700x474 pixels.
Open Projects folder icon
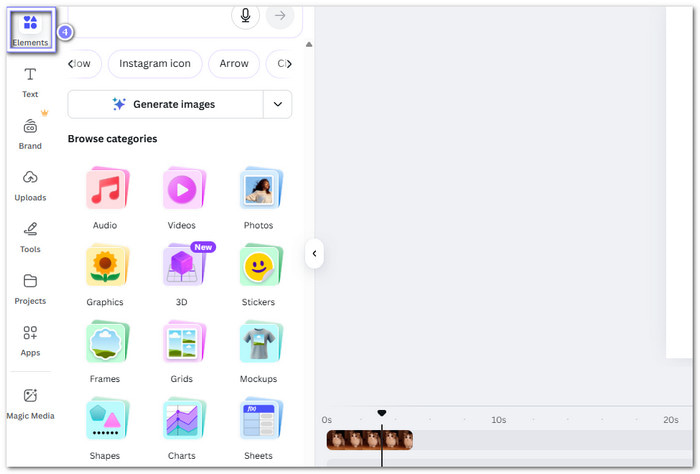(30, 288)
